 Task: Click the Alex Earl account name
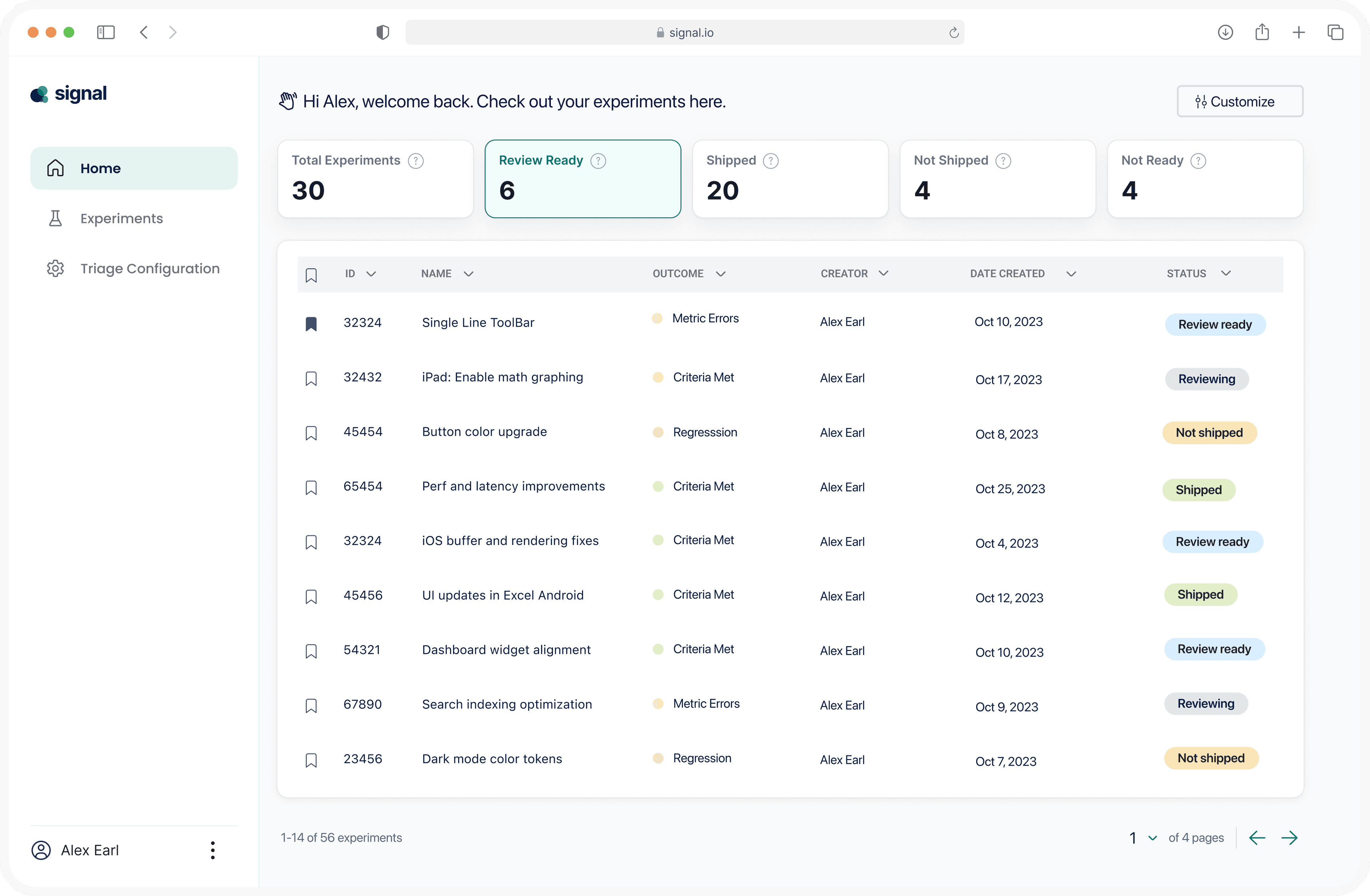pyautogui.click(x=90, y=851)
